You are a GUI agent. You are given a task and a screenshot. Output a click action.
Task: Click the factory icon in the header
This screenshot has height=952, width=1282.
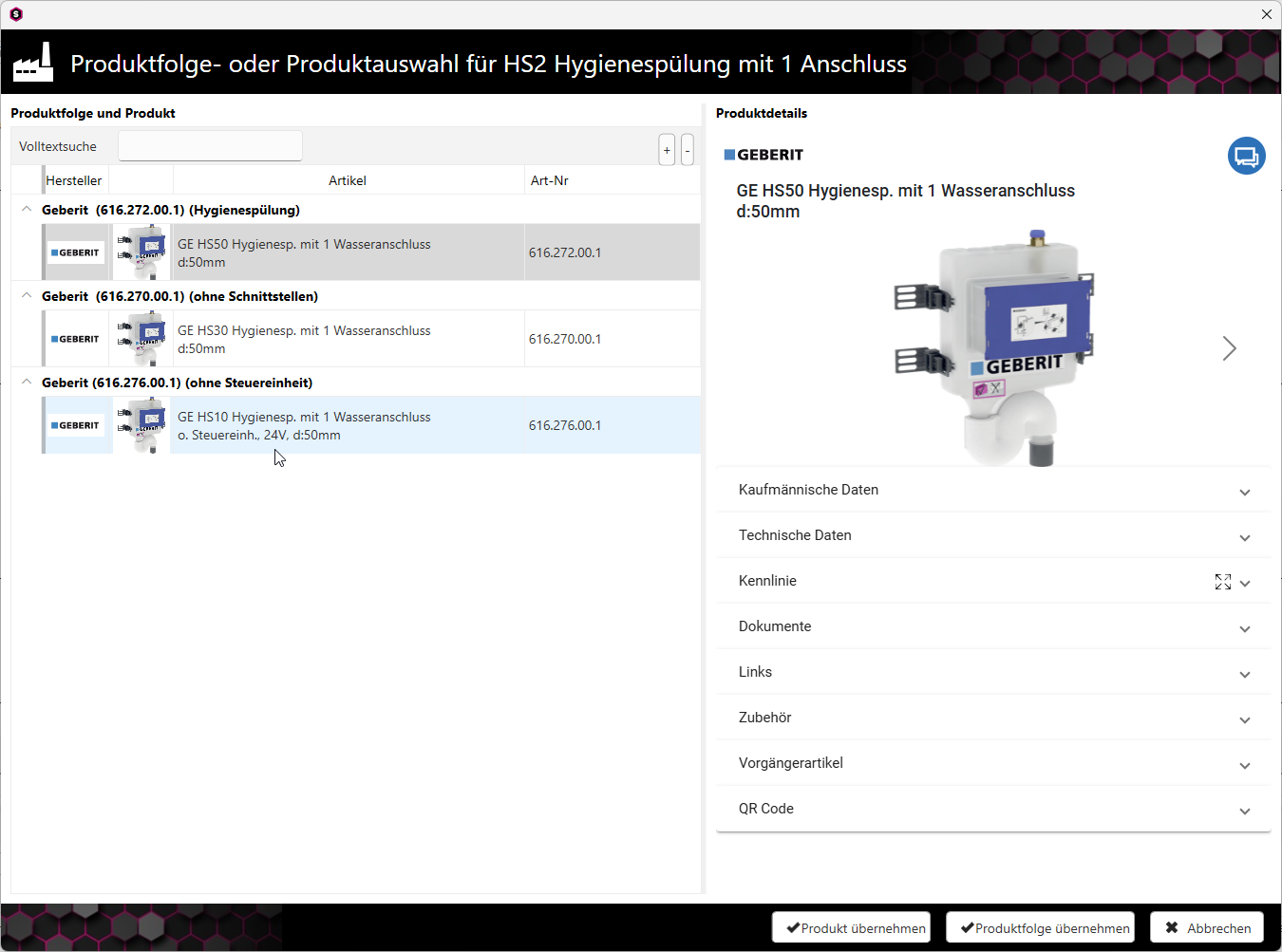(33, 62)
